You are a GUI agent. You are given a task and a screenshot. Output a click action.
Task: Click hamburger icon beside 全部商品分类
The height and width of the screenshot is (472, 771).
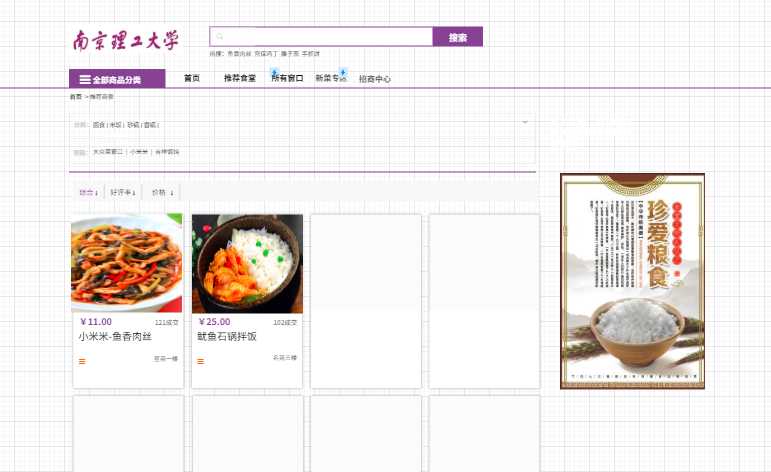coord(85,79)
